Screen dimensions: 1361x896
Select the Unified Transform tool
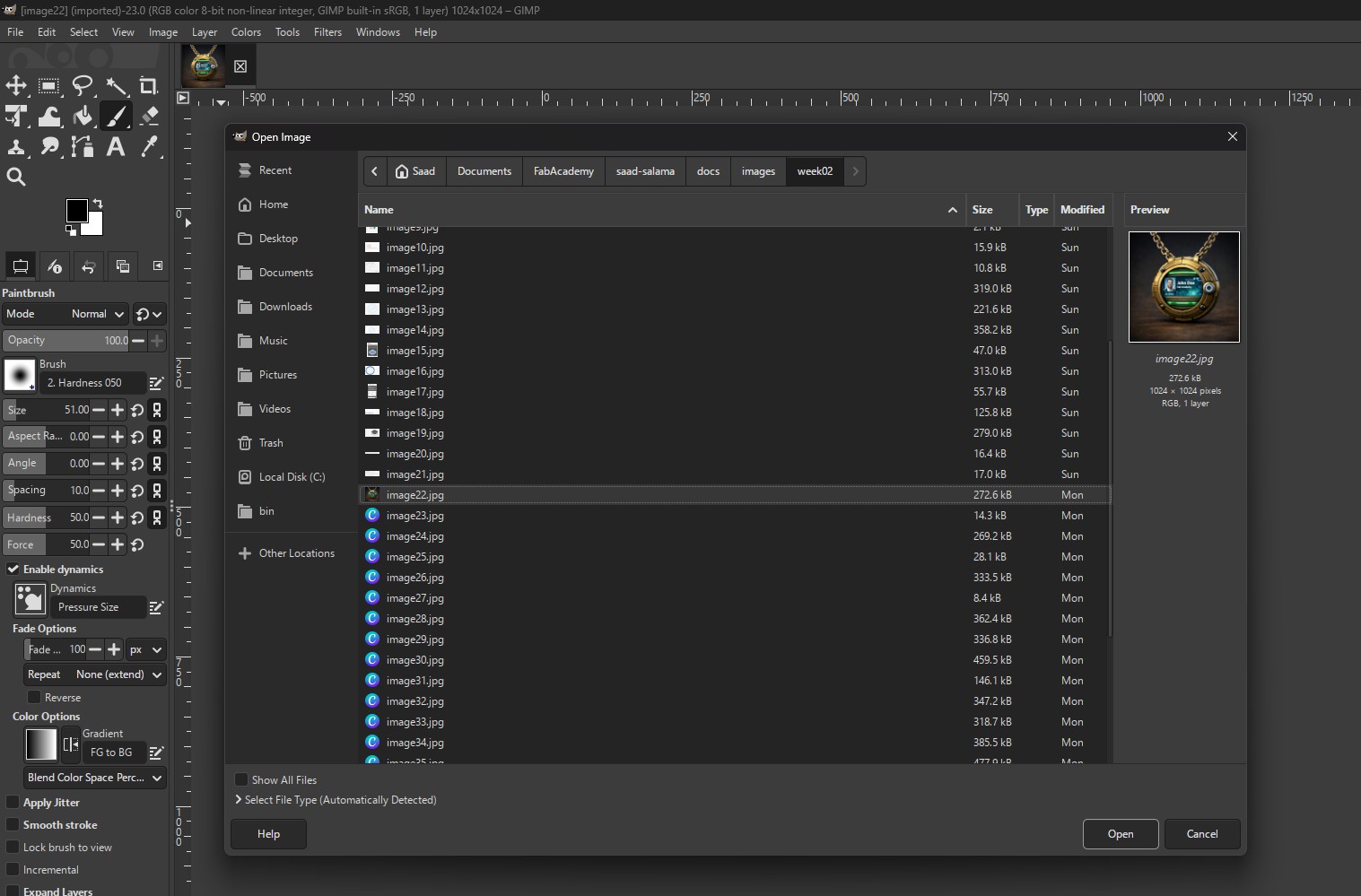click(x=16, y=116)
